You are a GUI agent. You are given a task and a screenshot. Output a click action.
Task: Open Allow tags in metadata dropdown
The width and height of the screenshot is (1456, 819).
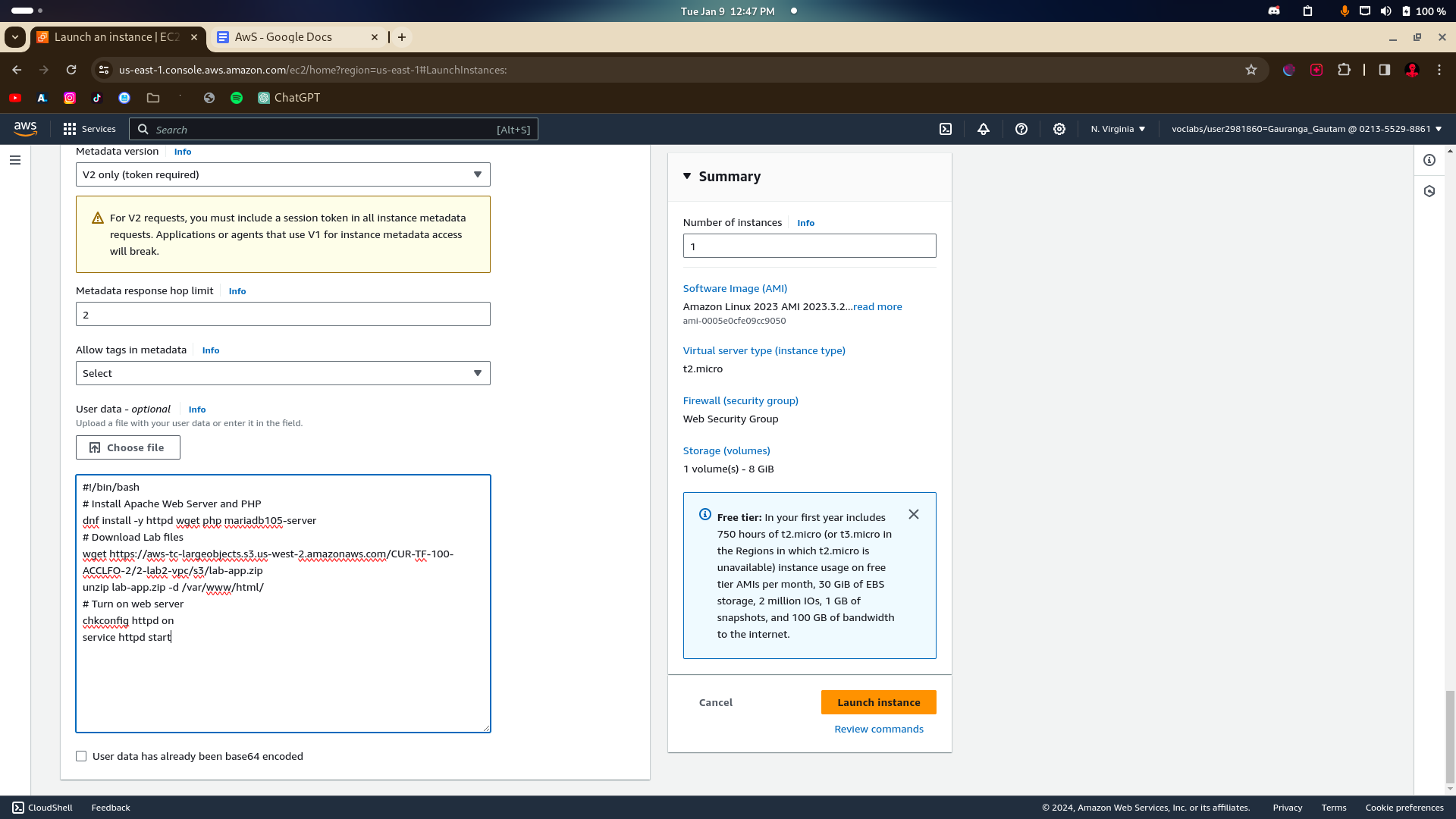(x=283, y=373)
